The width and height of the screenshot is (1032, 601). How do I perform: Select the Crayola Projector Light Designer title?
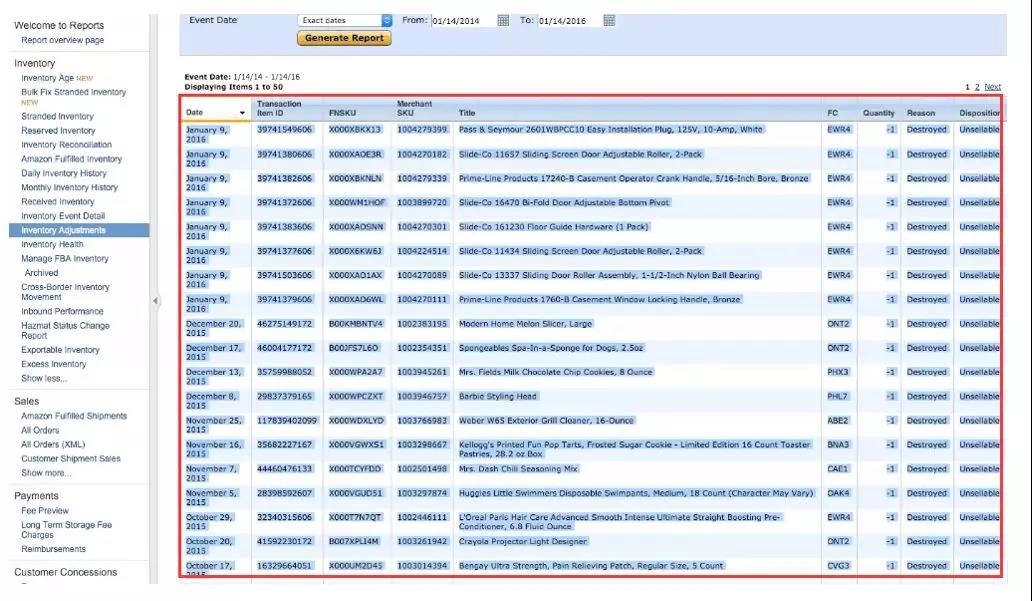coord(523,541)
